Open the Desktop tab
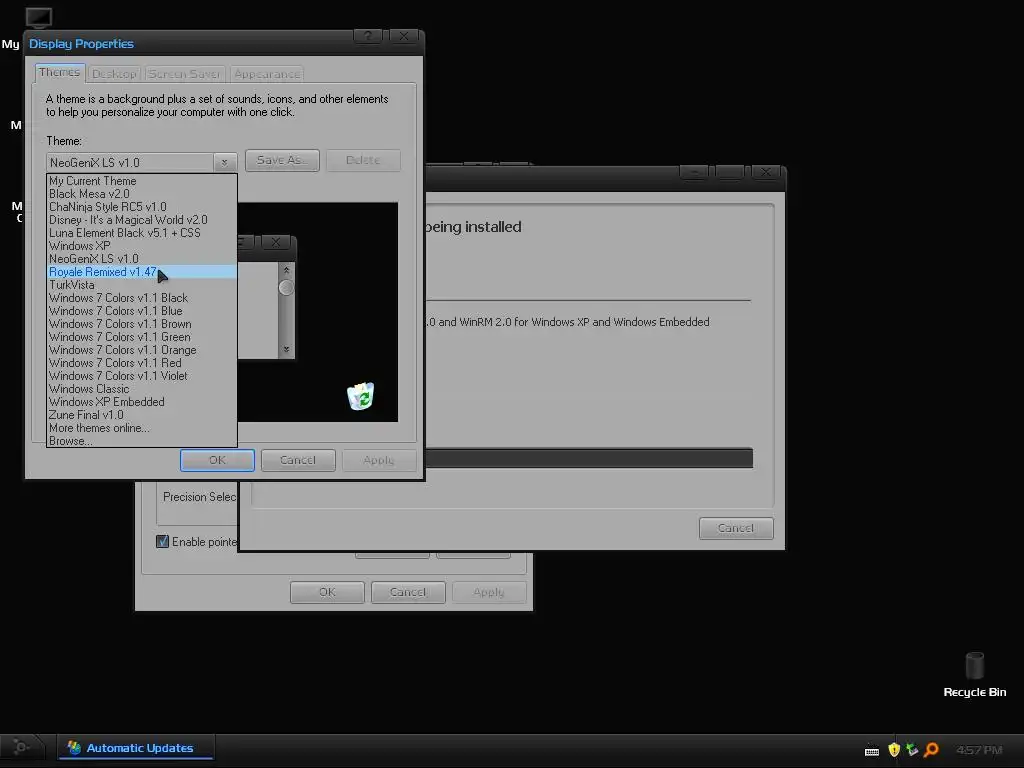This screenshot has width=1024, height=768. [x=114, y=74]
